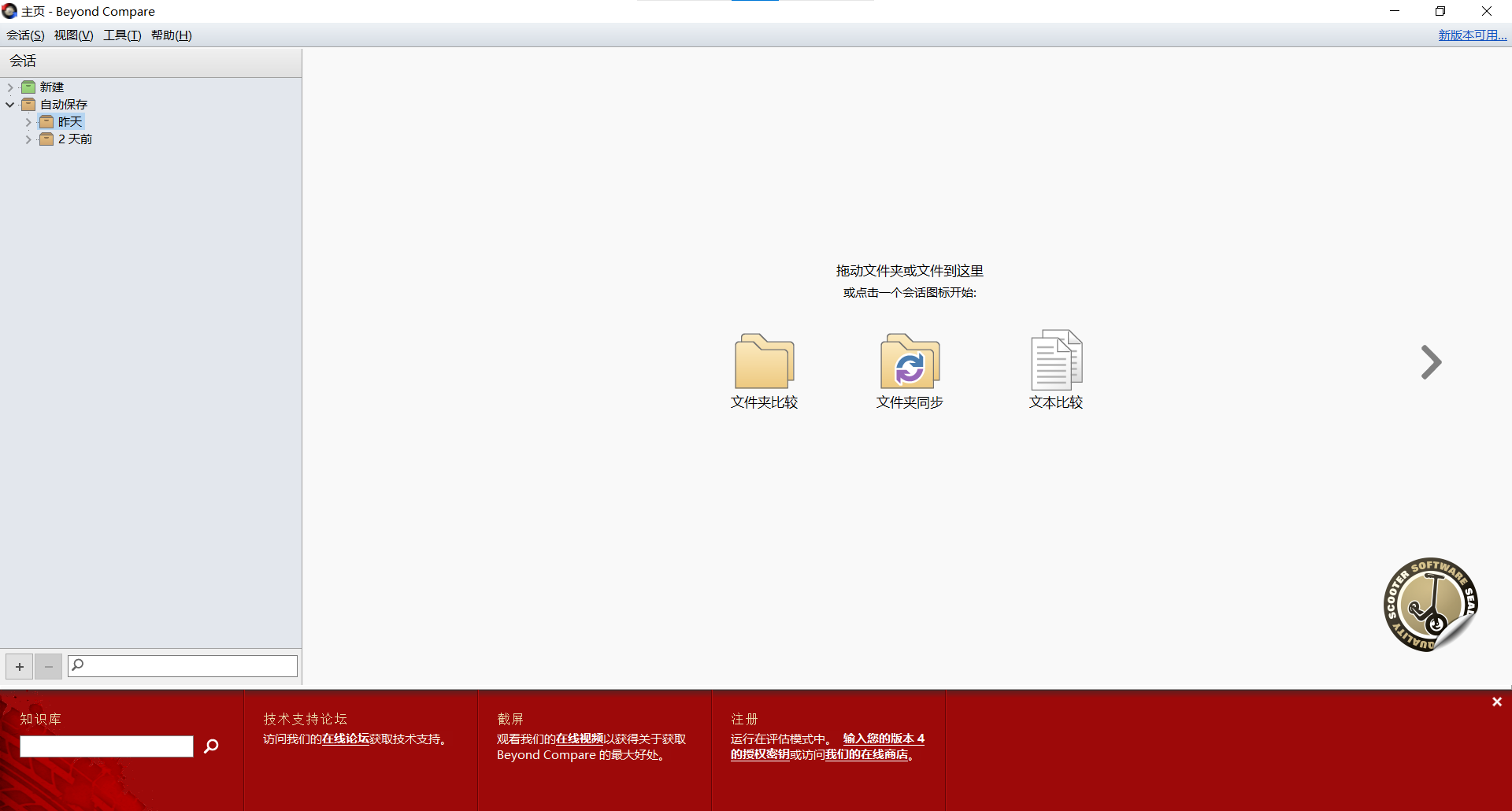
Task: Click the 新版本可用 link
Action: [1473, 35]
